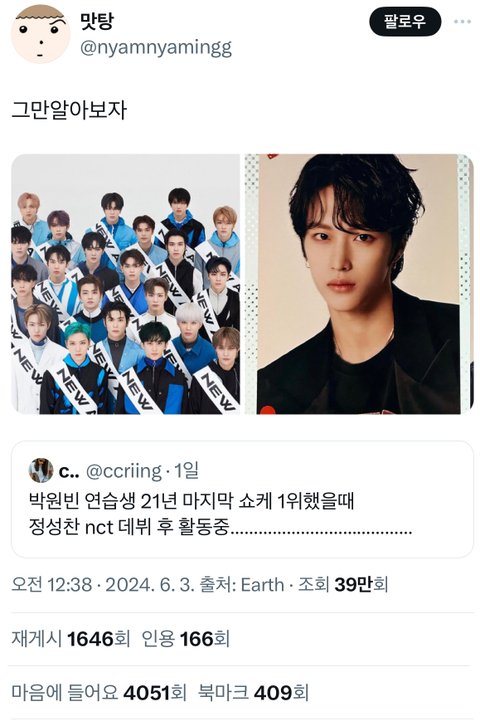Click the quoted text about 박원빈 연습생
480x721 pixels.
point(220,514)
